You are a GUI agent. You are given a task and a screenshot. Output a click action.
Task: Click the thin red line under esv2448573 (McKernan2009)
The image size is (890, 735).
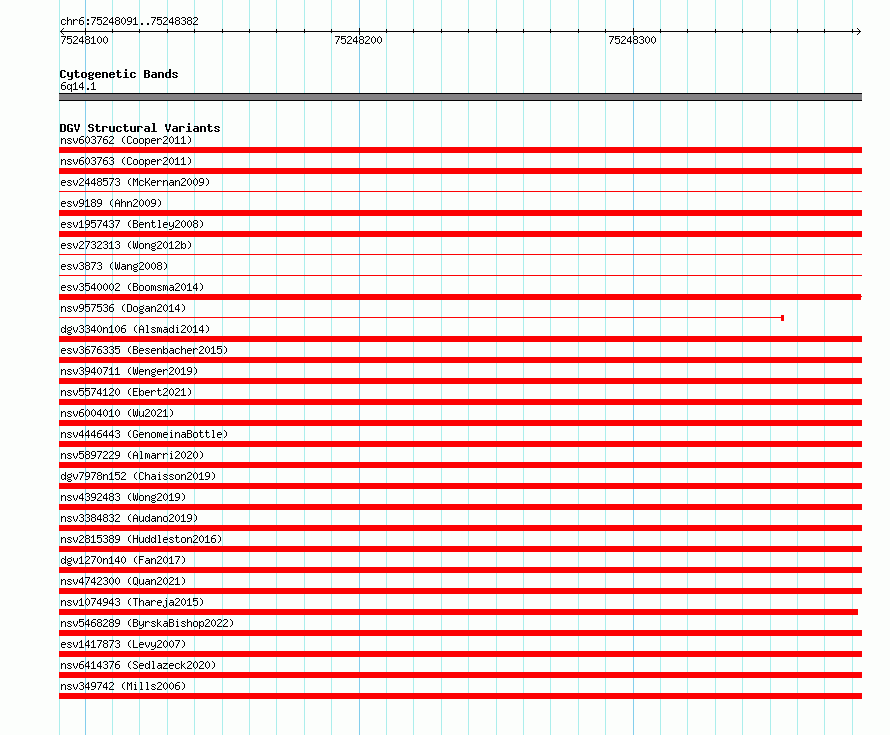click(x=460, y=192)
